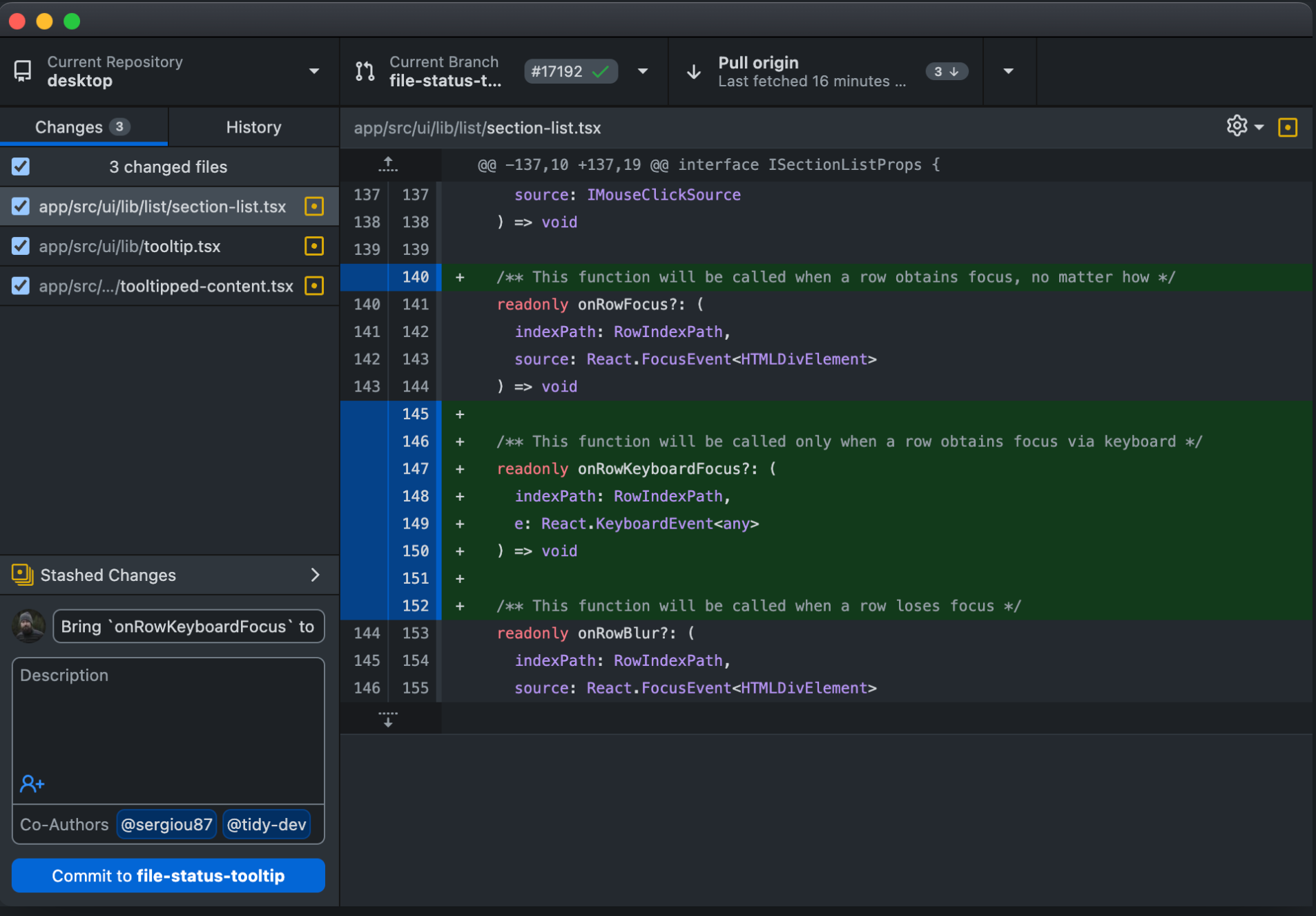Open dropdown arrow next to Pull origin
1316x916 pixels.
click(x=1008, y=71)
